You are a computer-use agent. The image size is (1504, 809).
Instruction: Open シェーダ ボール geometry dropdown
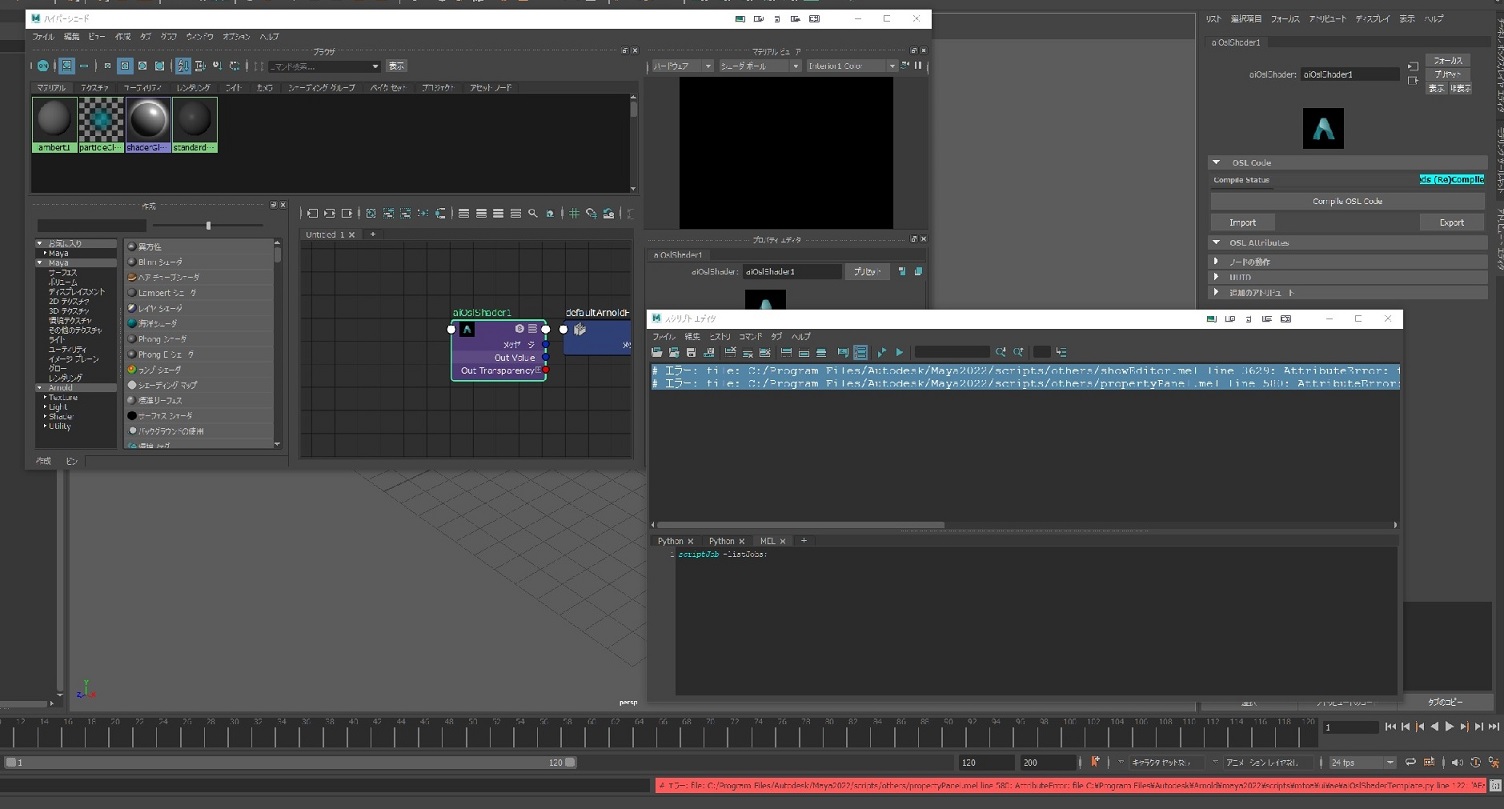point(760,66)
